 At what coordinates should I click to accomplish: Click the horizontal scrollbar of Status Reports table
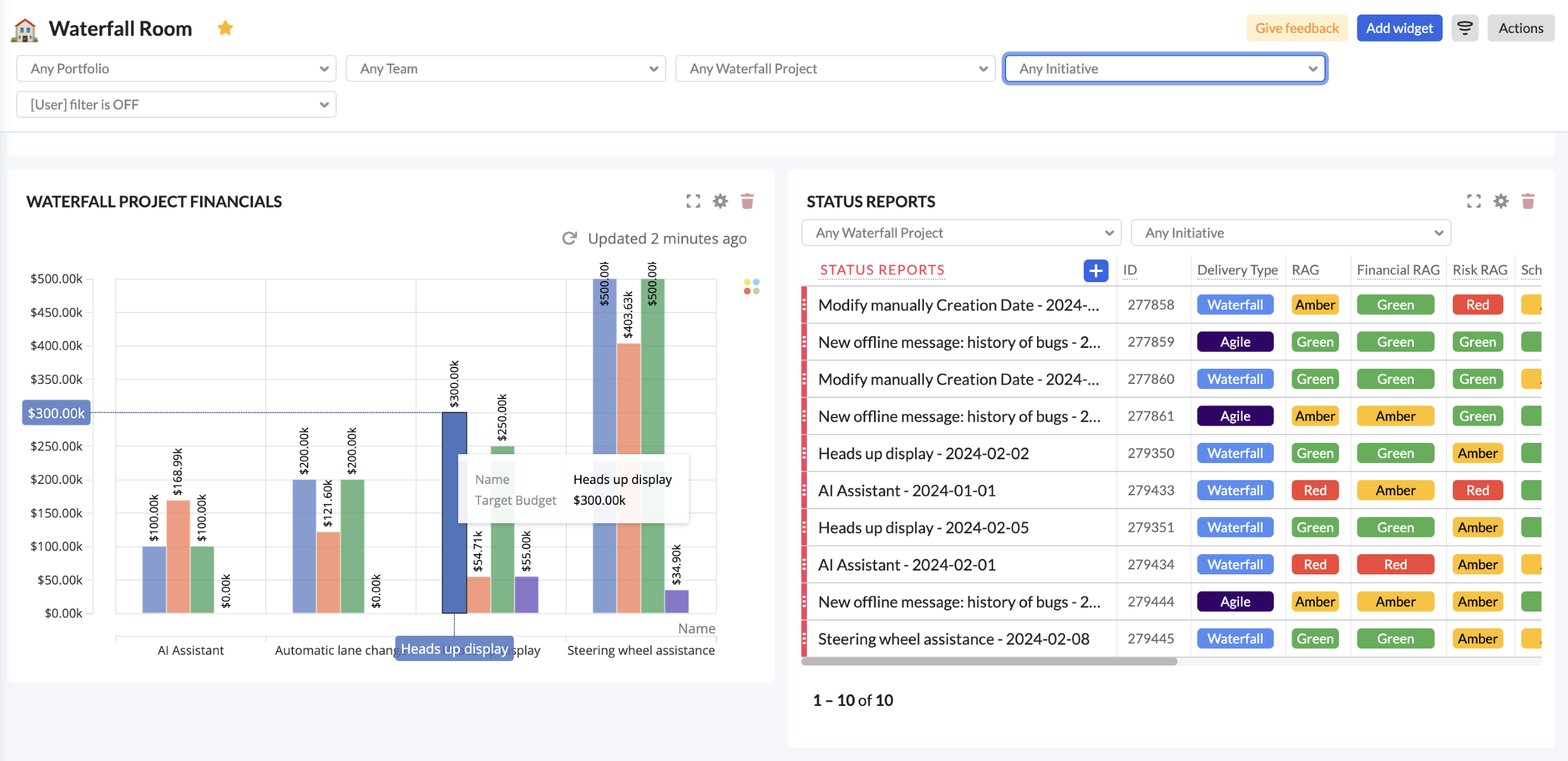tap(989, 662)
